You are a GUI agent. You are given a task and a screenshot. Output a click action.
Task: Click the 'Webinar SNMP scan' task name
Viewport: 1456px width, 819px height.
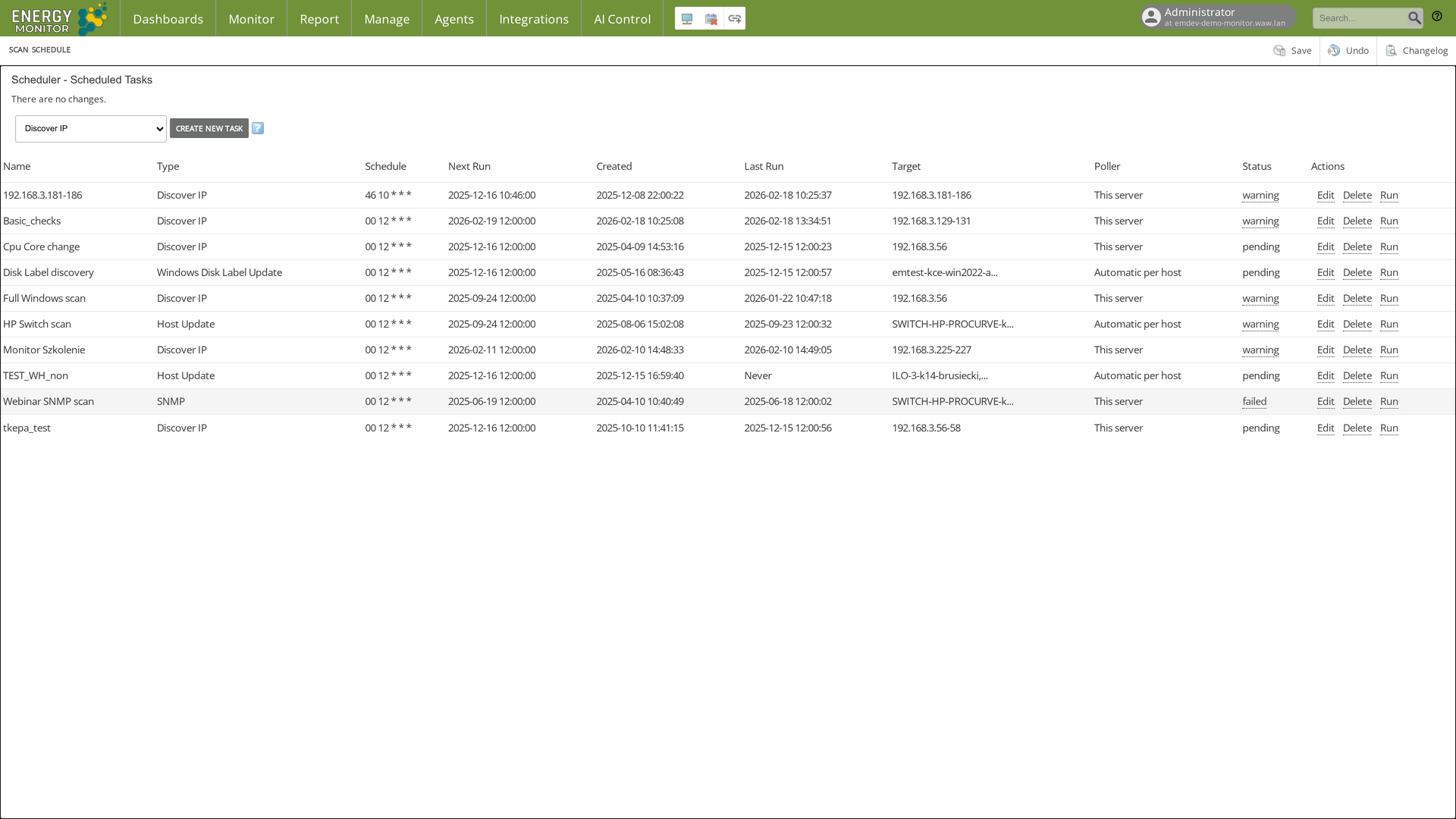(49, 402)
